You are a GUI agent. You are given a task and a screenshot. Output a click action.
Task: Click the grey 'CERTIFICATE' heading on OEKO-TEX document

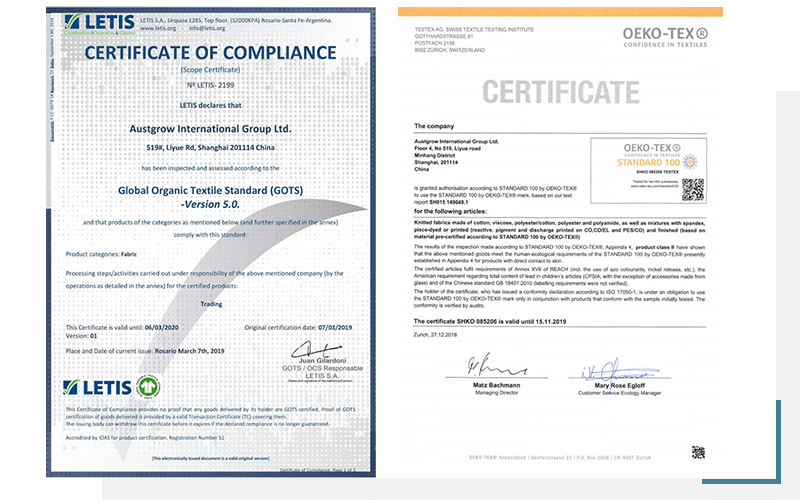pos(561,92)
